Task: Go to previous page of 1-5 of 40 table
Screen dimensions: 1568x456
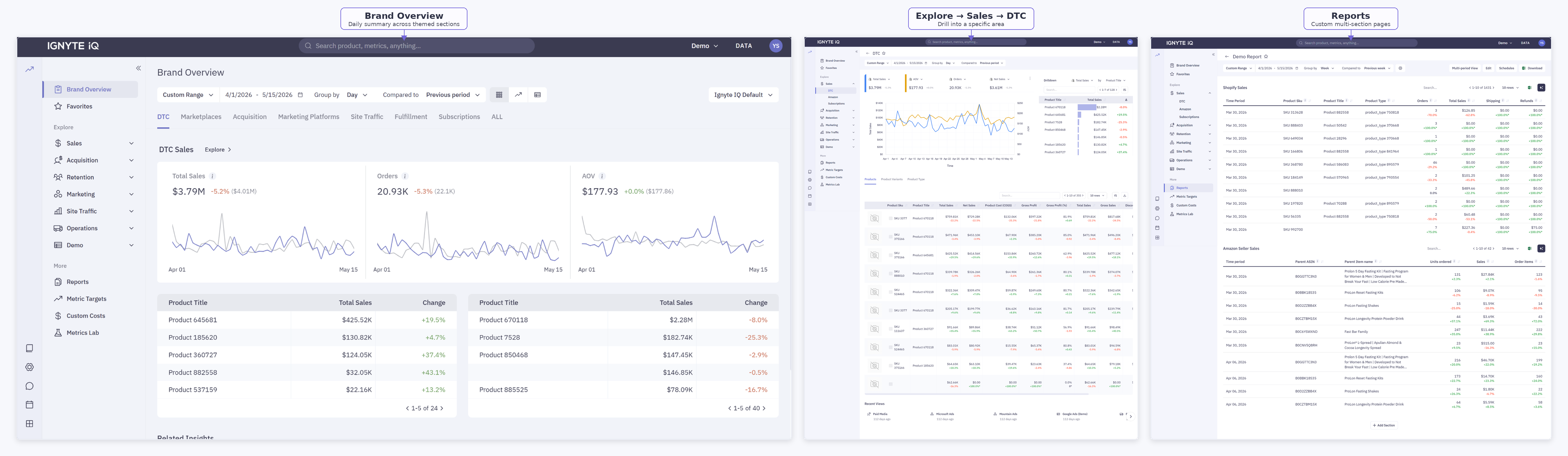Action: point(730,409)
